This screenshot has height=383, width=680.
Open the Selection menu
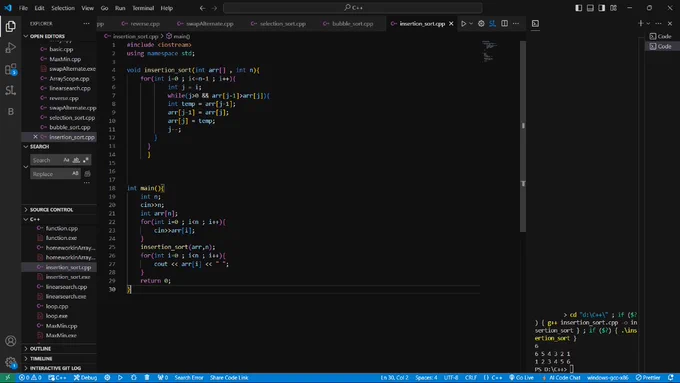[x=63, y=8]
